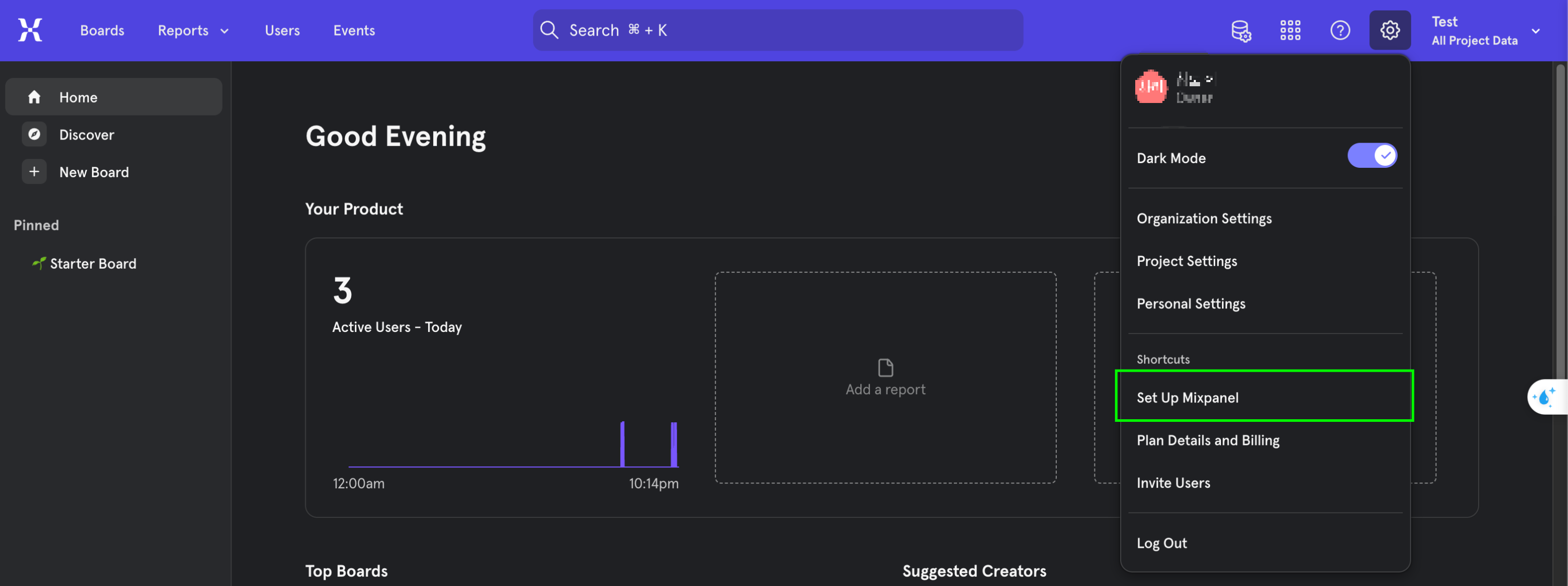The image size is (1568, 586).
Task: Close the settings gear menu
Action: tap(1390, 30)
